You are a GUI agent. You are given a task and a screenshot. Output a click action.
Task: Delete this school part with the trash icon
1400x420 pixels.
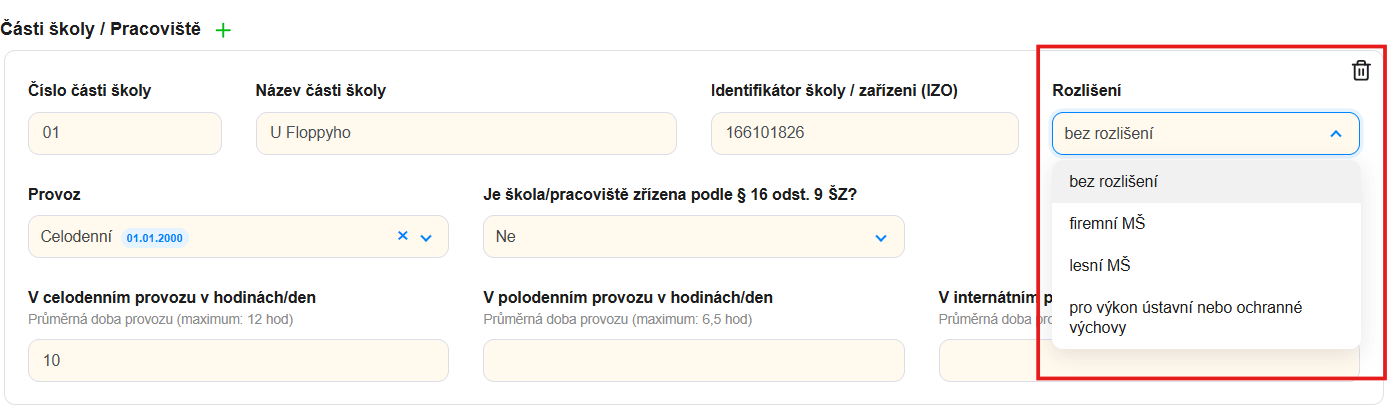(1360, 70)
